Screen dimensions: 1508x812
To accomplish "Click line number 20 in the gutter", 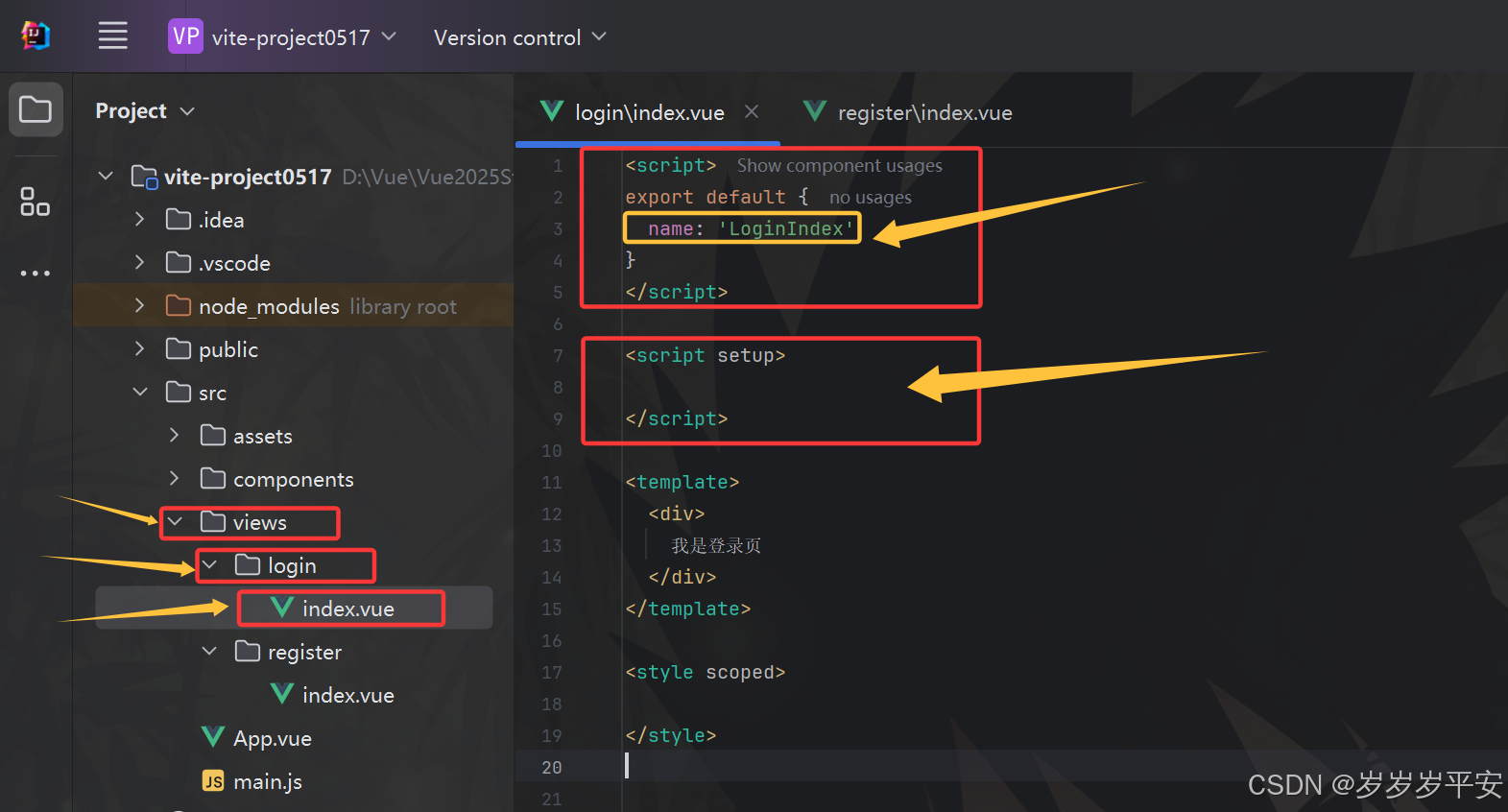I will tap(552, 767).
